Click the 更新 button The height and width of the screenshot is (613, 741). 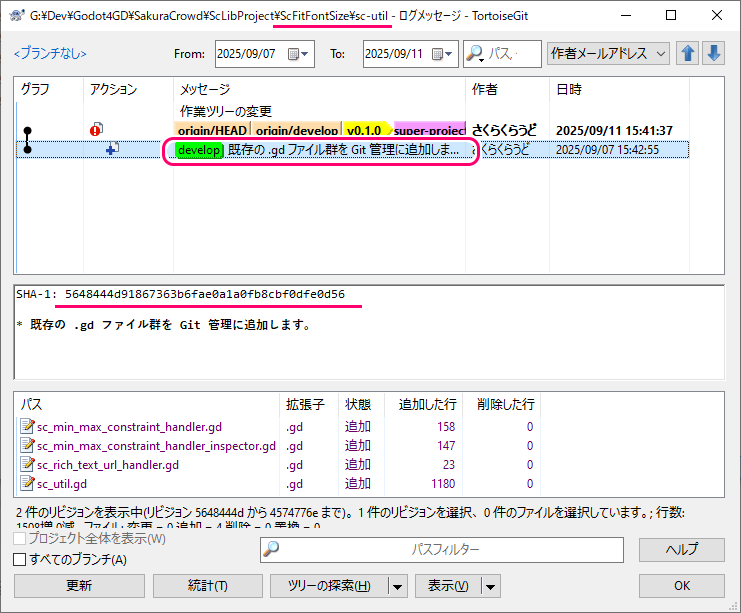79,586
